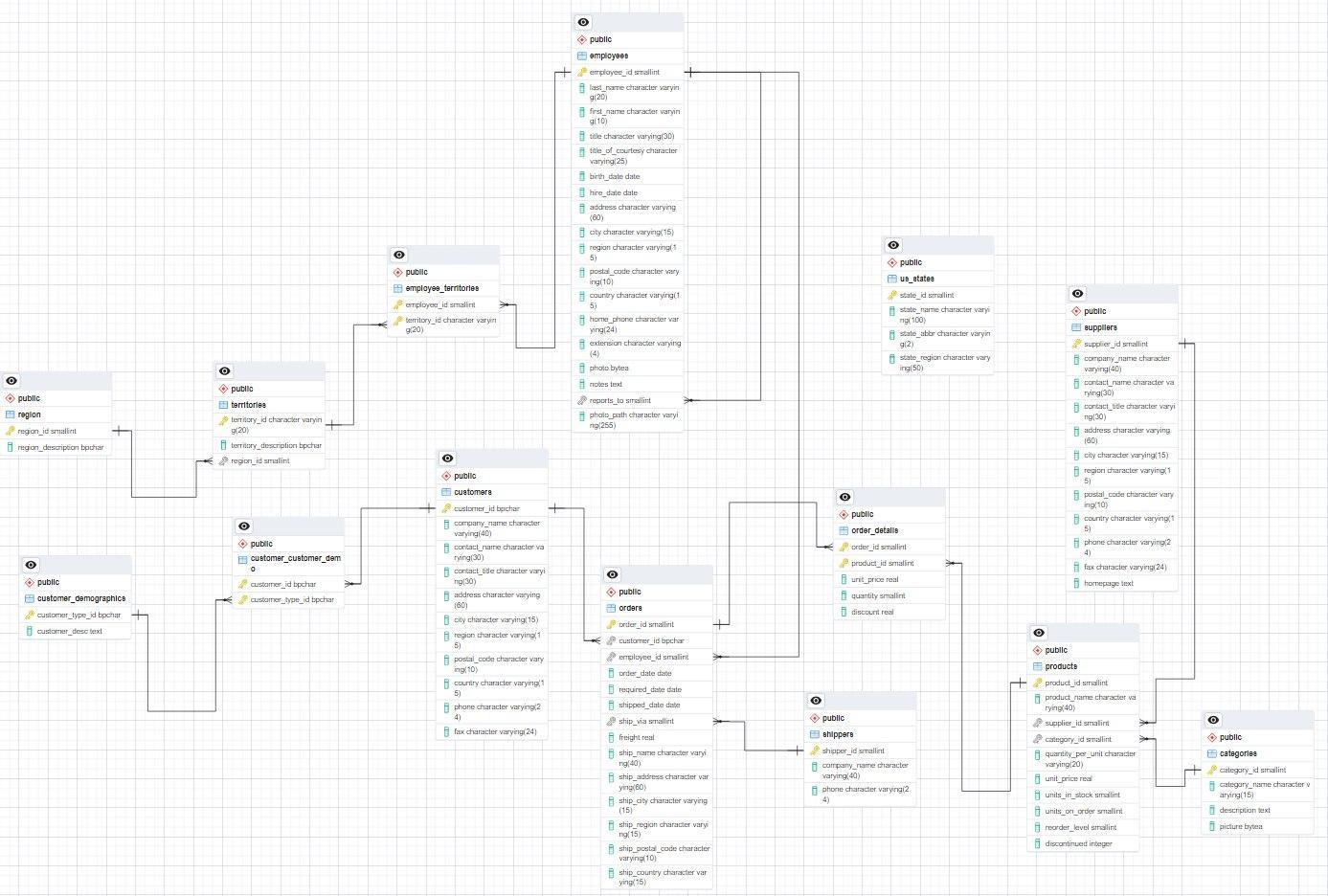The height and width of the screenshot is (896, 1328).
Task: Toggle the eye icon on products table
Action: 1039,633
